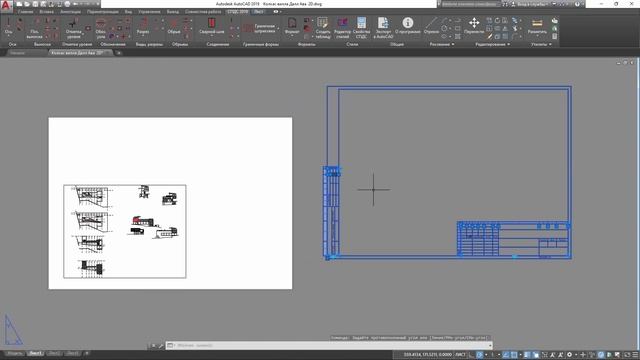Screen dimensions: 640x360
Task: Click annotation monitor plus icon in status bar
Action: [583, 355]
